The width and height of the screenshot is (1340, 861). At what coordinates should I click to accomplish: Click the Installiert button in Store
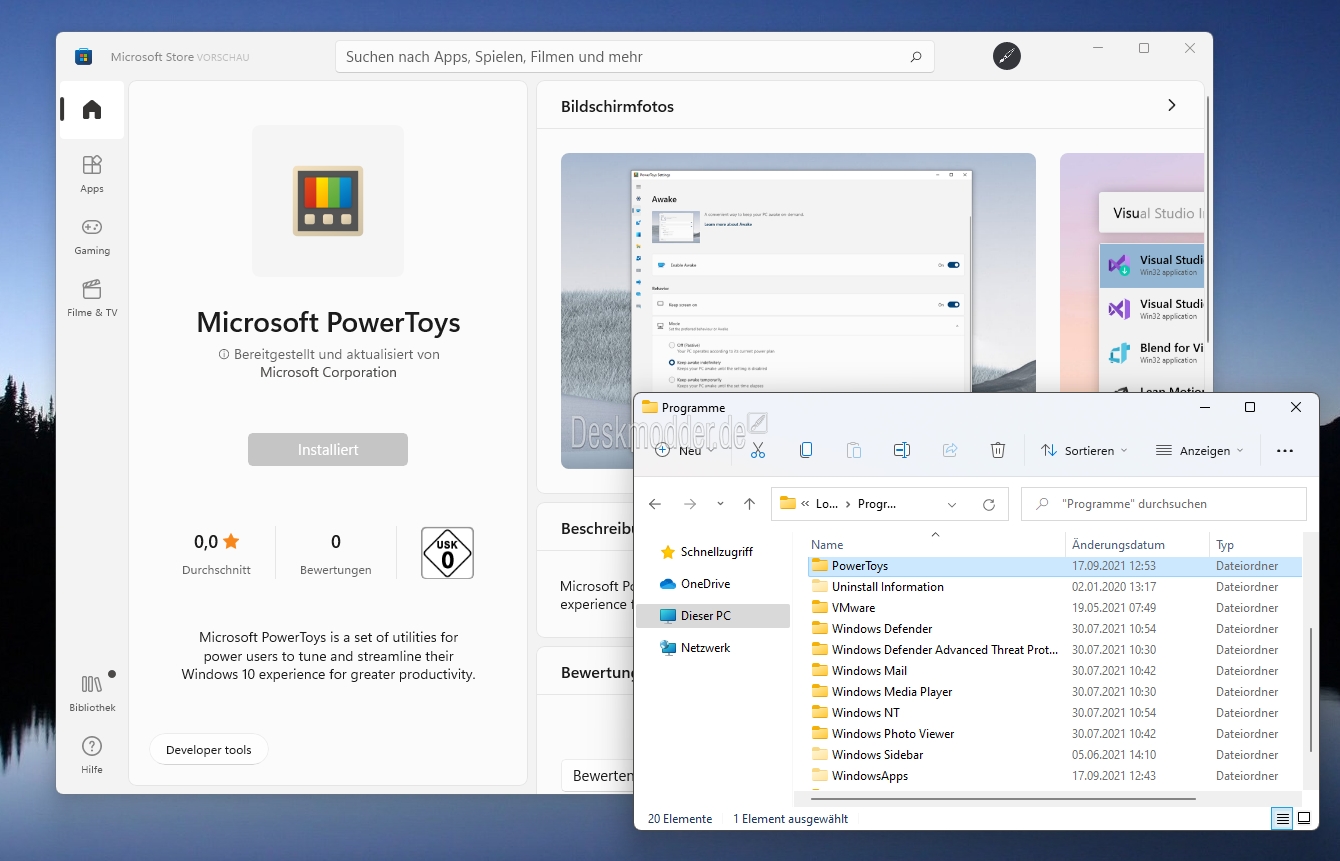point(328,449)
